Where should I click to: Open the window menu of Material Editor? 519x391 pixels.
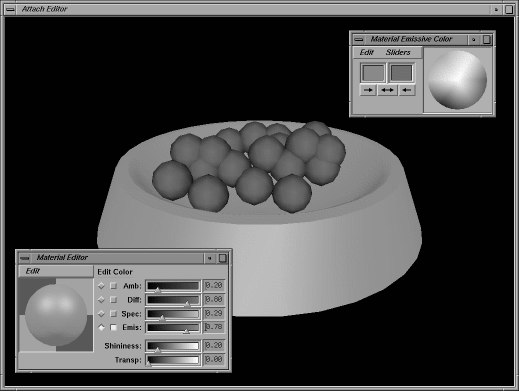coord(25,258)
